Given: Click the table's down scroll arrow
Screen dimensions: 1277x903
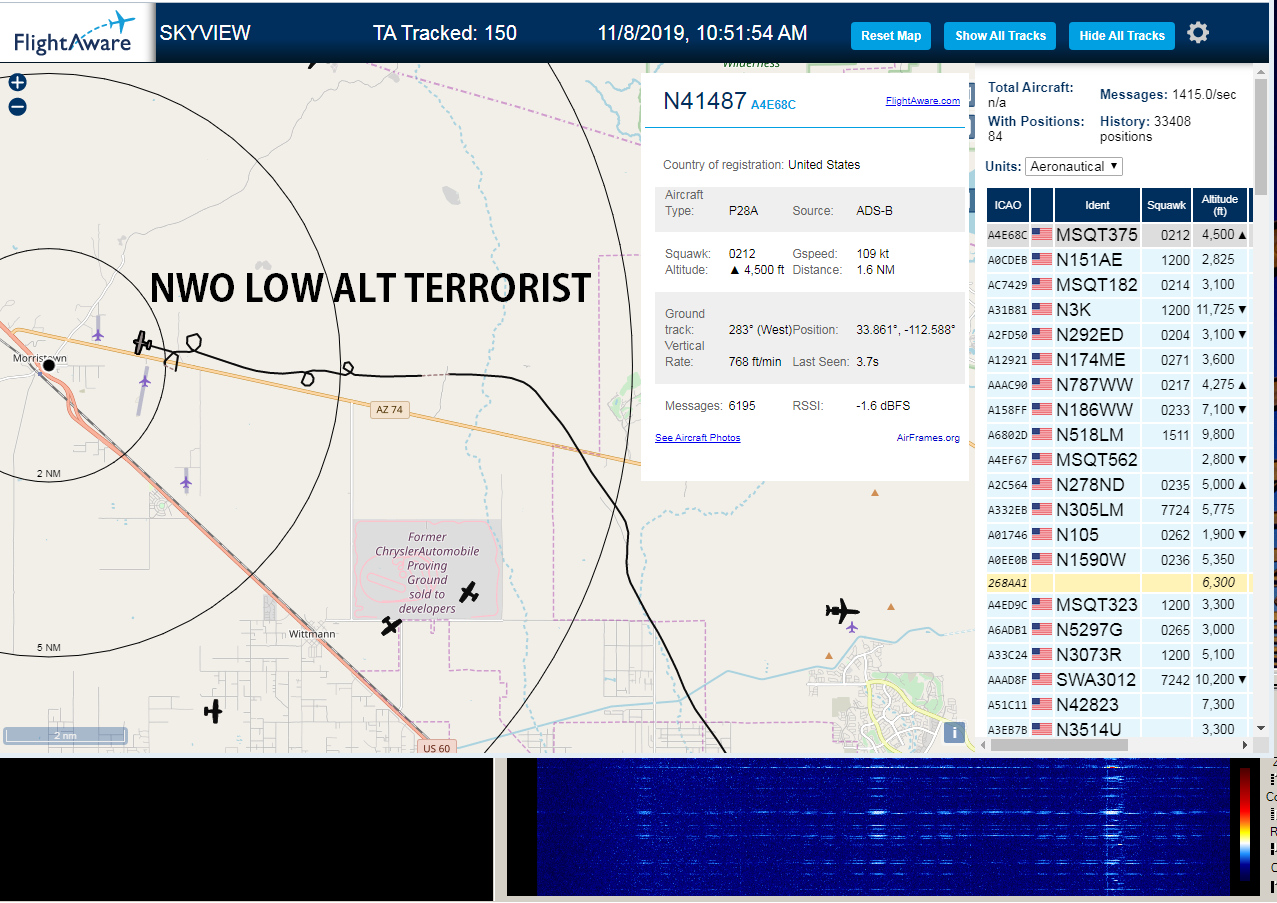Looking at the screenshot, I should [x=1260, y=728].
